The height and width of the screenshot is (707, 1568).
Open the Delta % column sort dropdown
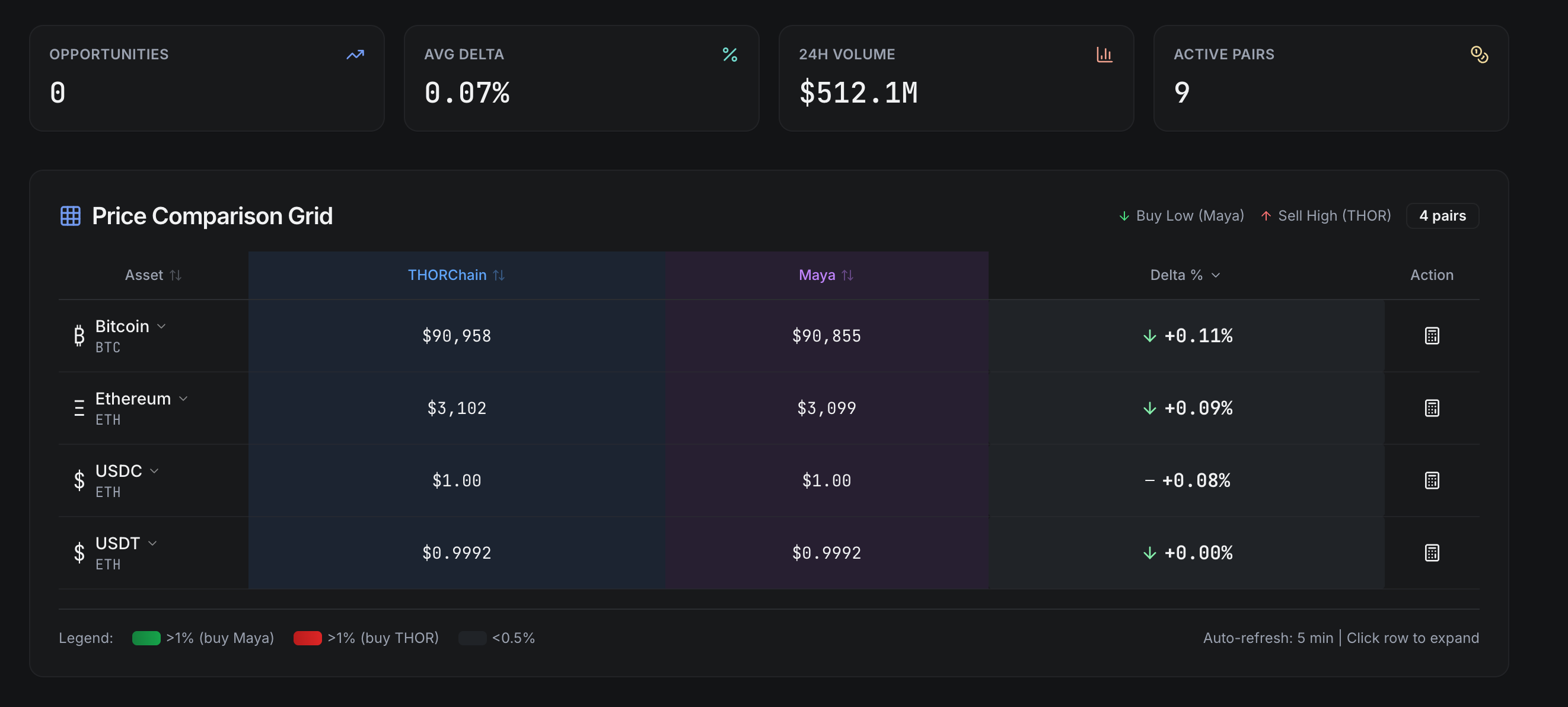click(1184, 275)
